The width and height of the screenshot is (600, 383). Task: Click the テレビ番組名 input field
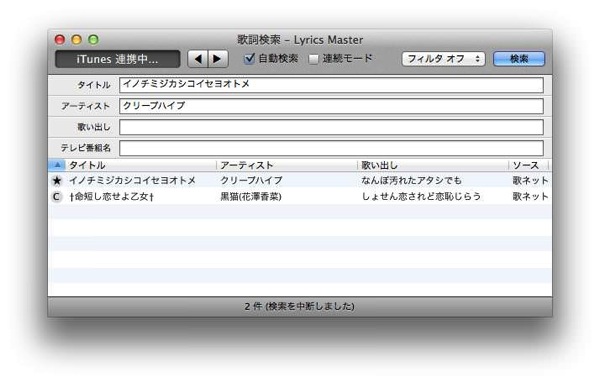(331, 148)
